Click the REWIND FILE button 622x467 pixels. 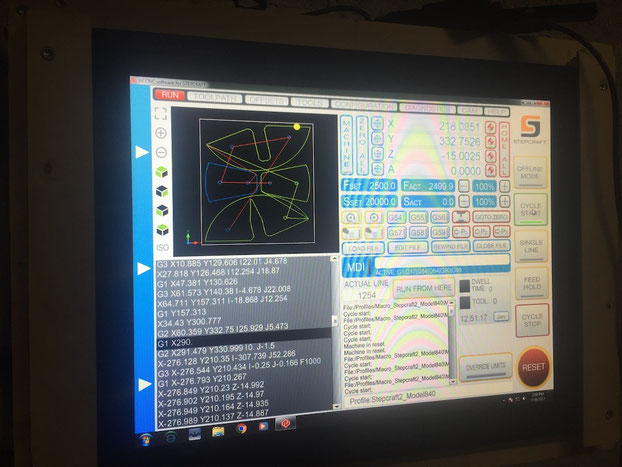[450, 246]
